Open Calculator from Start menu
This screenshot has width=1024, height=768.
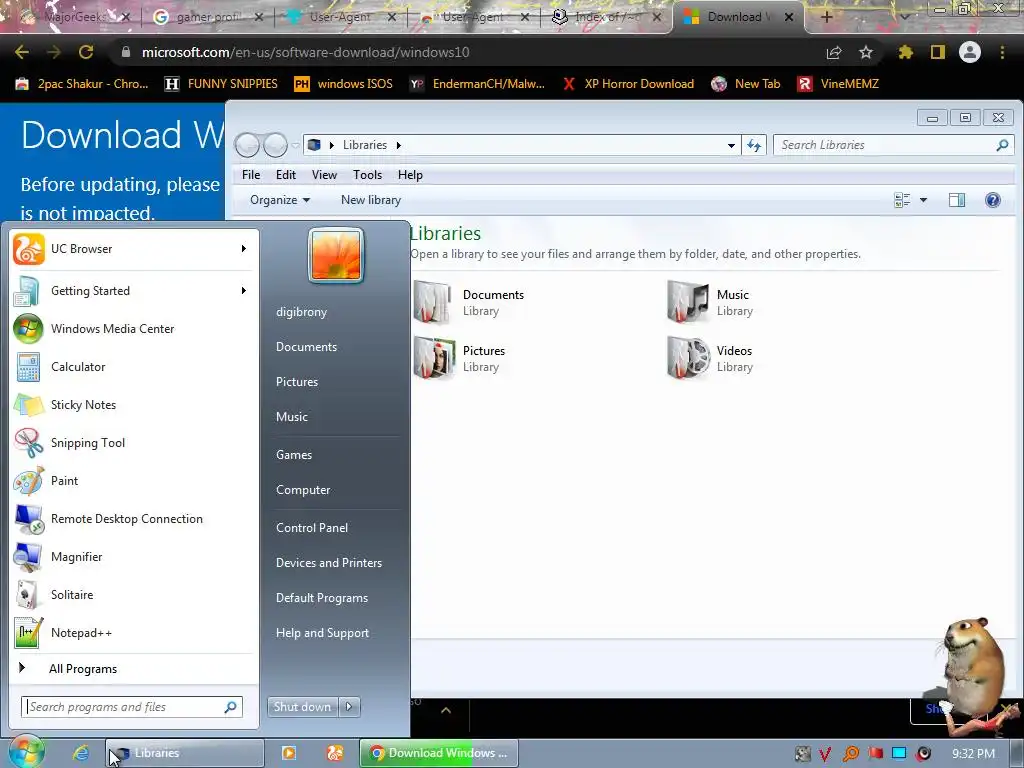pyautogui.click(x=134, y=366)
